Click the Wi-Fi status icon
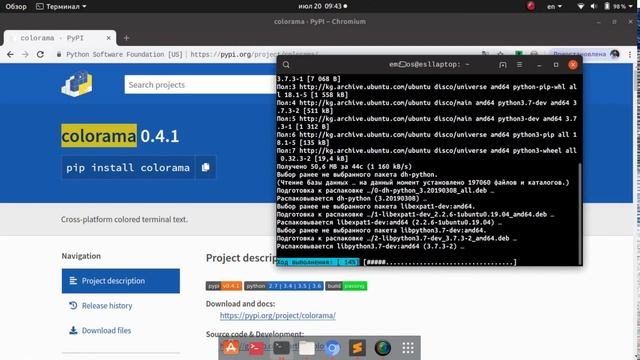This screenshot has height=360, width=640. tap(580, 6)
